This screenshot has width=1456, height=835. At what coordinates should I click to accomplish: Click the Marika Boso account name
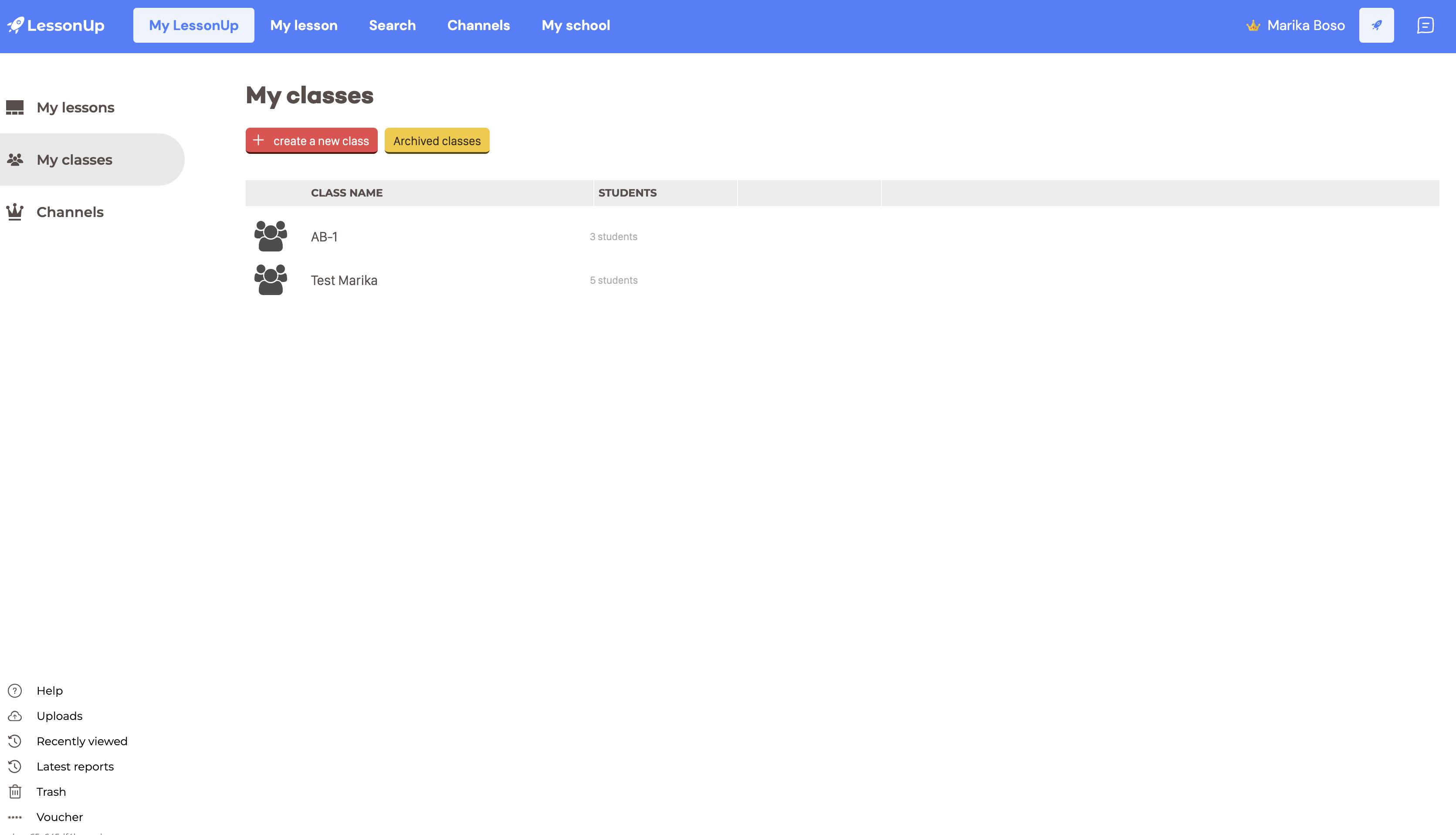click(1306, 25)
